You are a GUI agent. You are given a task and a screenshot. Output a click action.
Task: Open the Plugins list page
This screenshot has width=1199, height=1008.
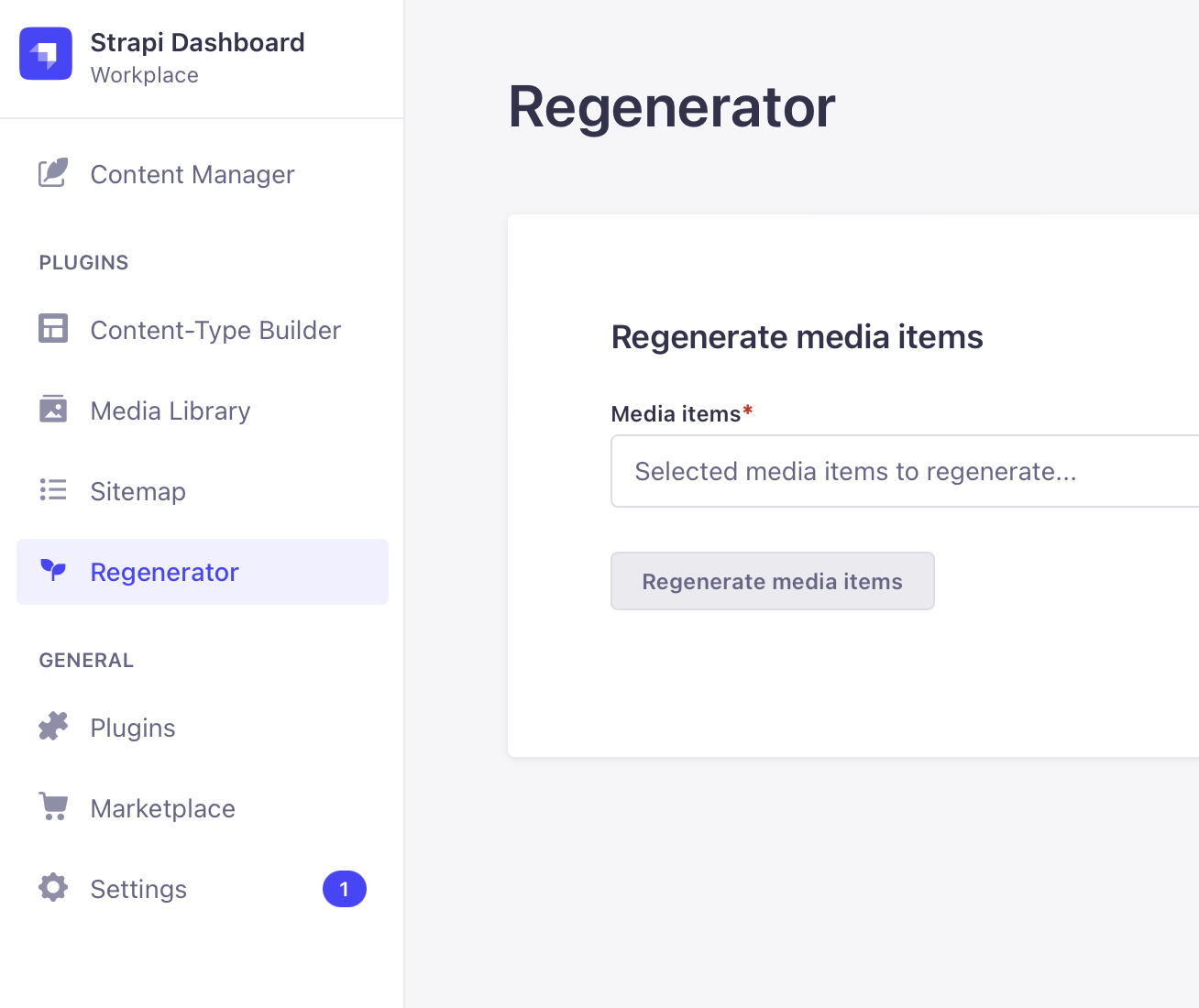click(x=133, y=728)
